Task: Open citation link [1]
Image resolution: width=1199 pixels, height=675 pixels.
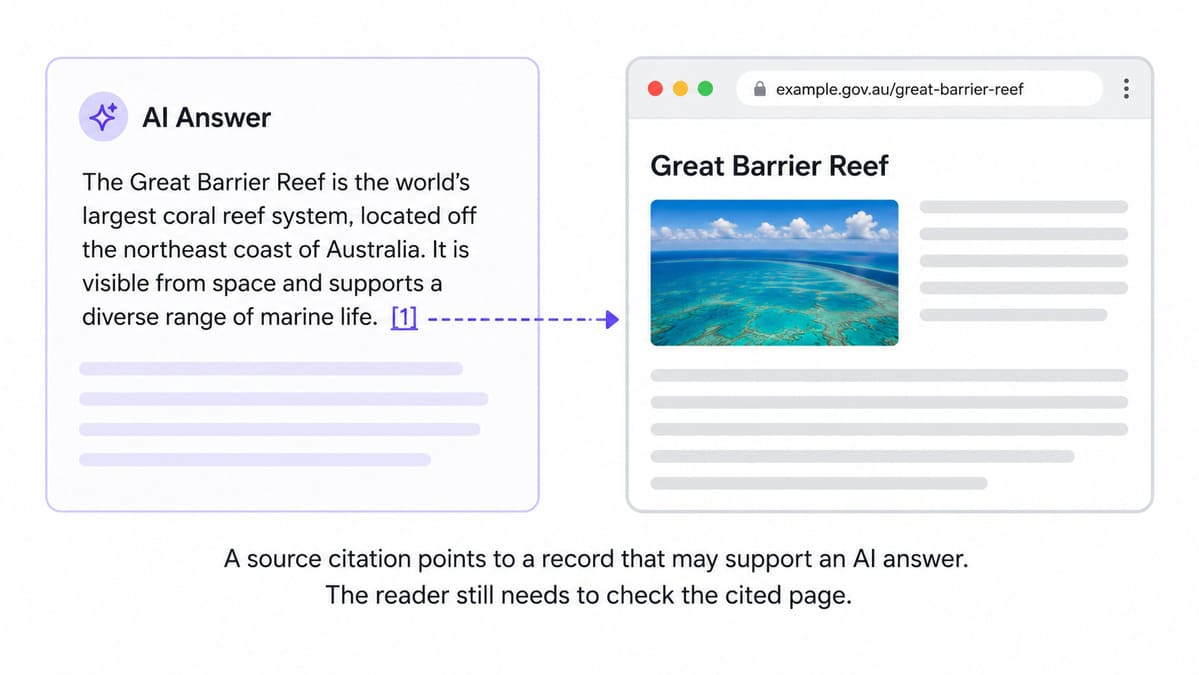Action: pyautogui.click(x=405, y=317)
